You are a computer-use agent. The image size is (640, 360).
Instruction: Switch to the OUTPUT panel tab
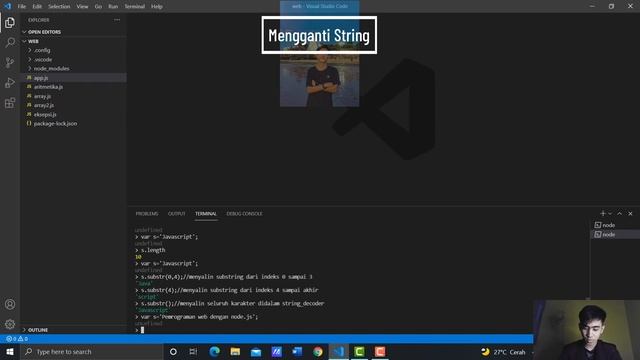coord(176,213)
